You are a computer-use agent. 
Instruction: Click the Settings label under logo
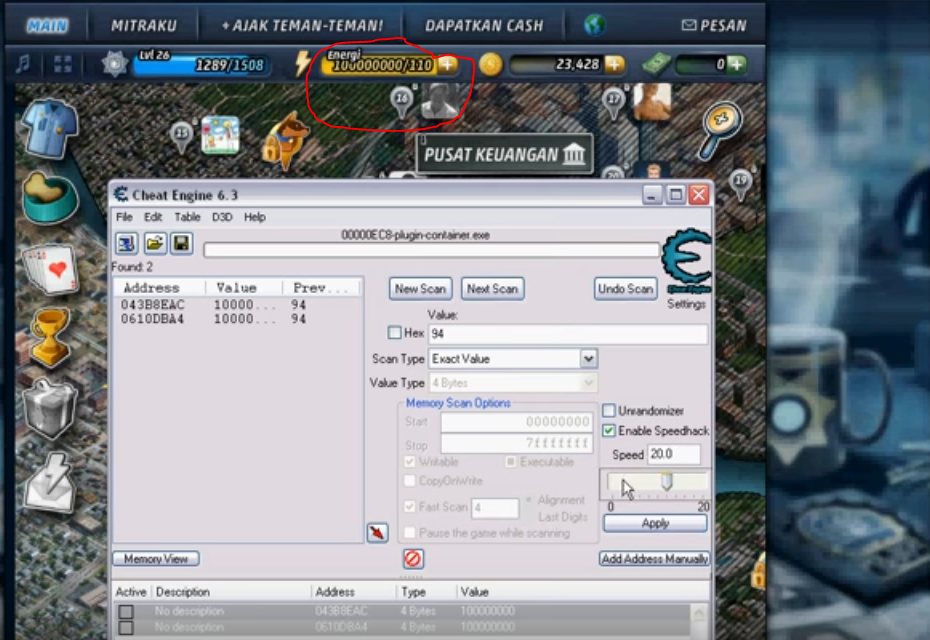coord(686,304)
